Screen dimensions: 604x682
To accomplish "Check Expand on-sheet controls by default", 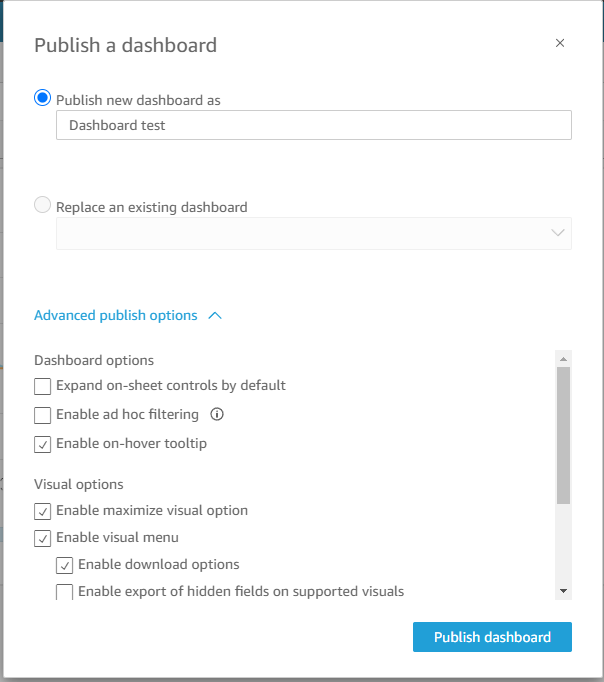I will click(42, 386).
